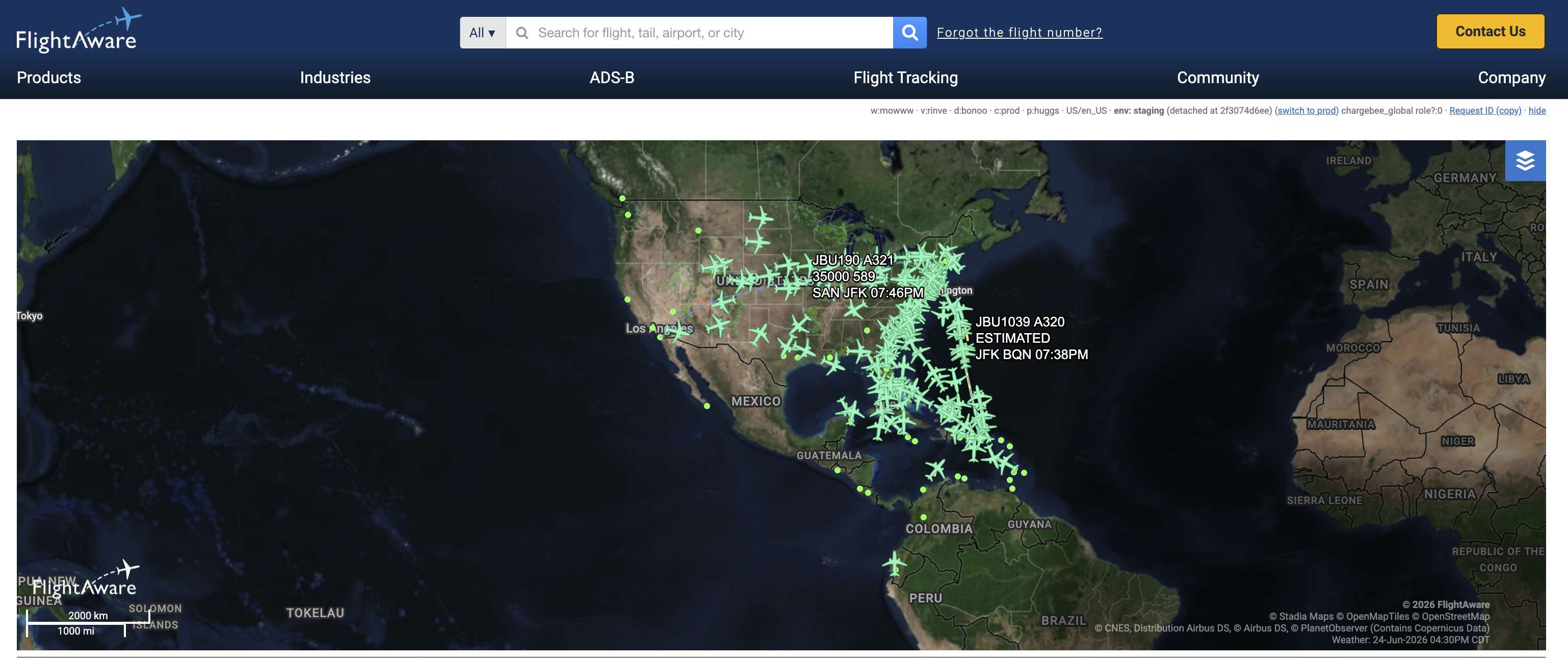
Task: Click the JFK BQN 07:38PM label
Action: (x=1031, y=354)
